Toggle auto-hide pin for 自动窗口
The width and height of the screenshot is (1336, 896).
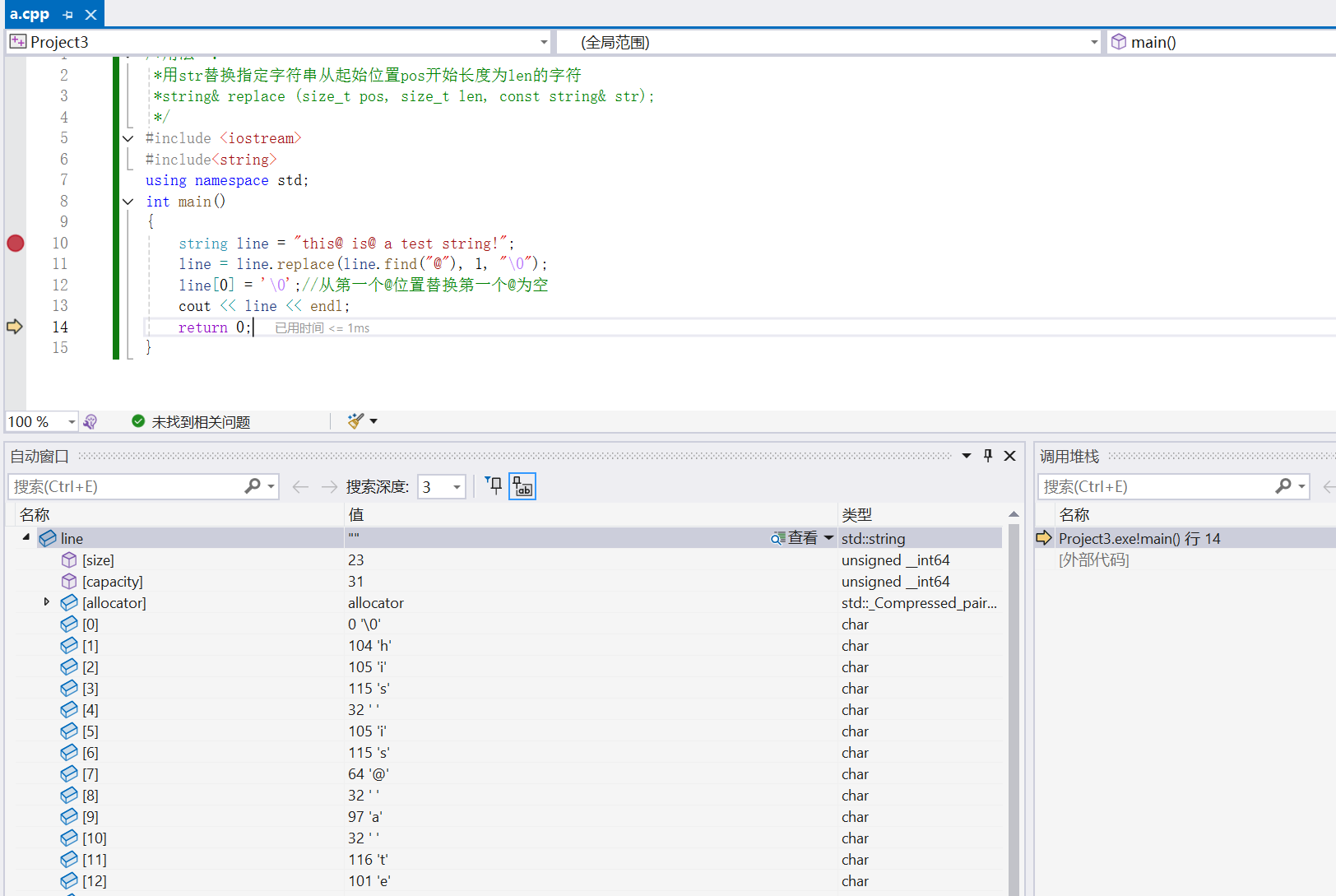point(988,456)
